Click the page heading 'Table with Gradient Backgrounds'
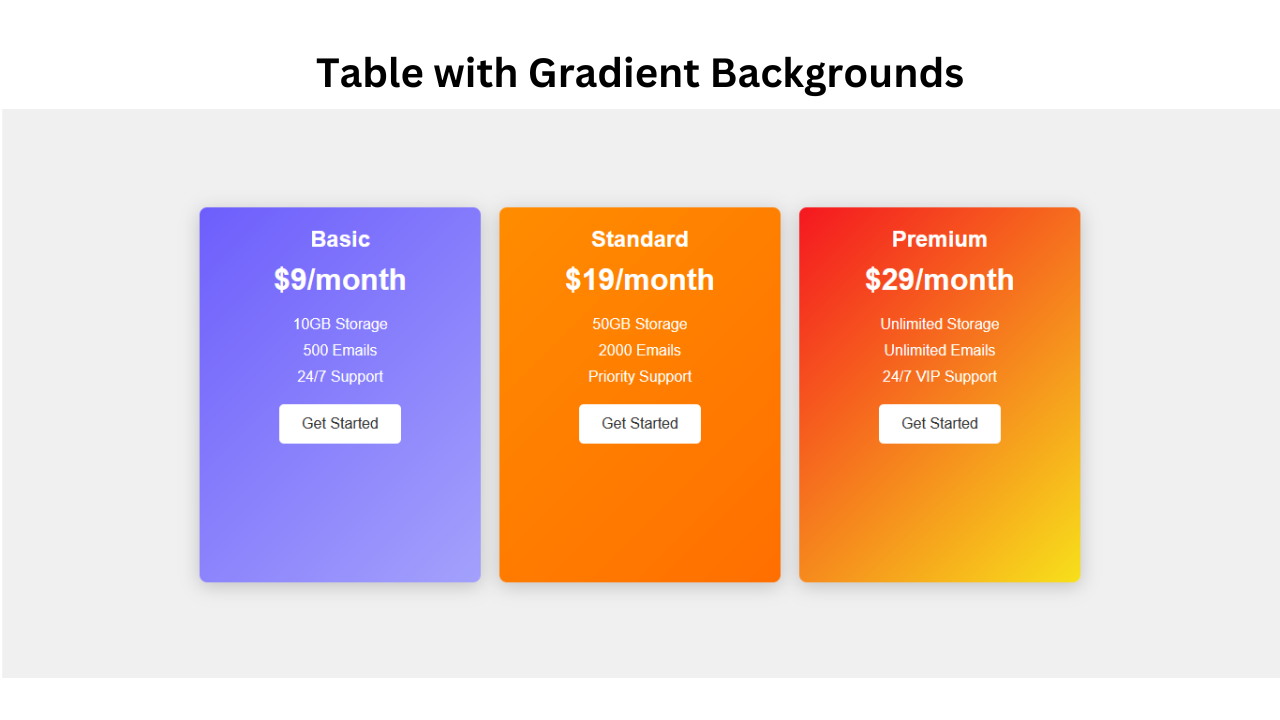Viewport: 1280px width, 720px height. point(640,73)
